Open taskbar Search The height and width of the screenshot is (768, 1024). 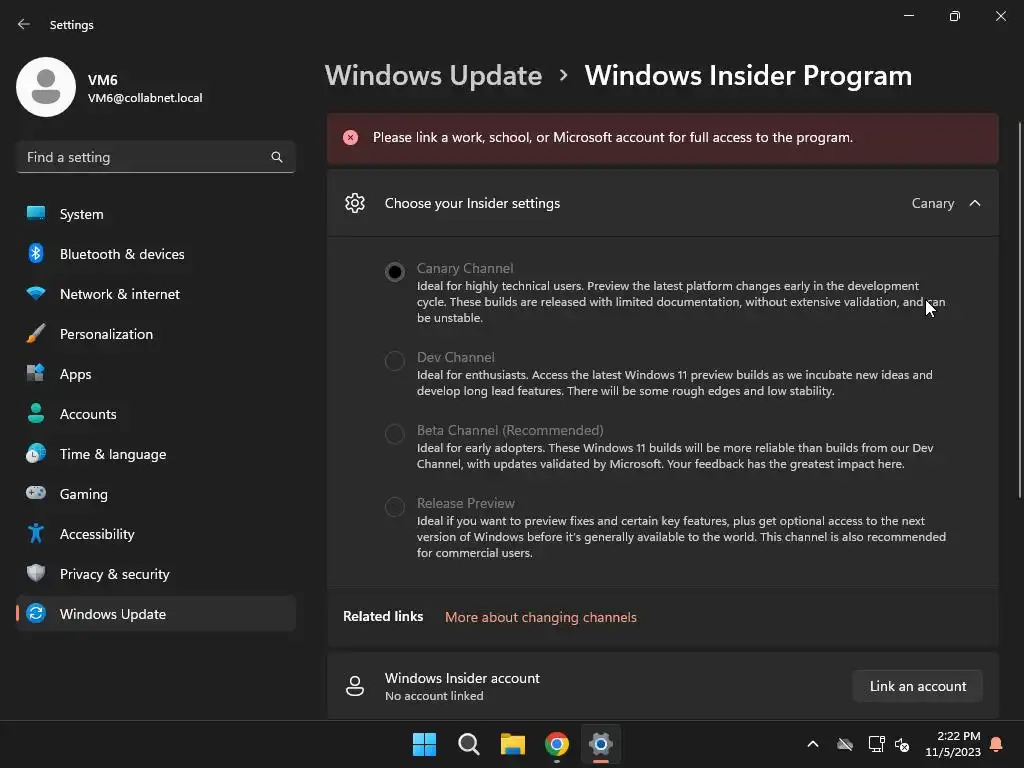469,744
